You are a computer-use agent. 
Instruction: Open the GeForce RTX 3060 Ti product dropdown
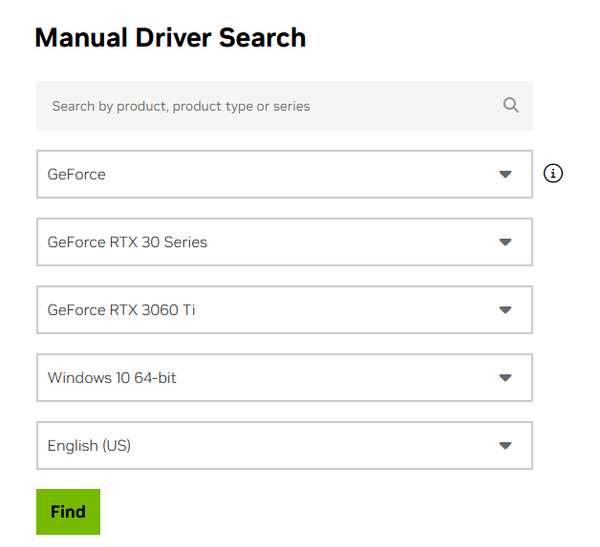(x=284, y=310)
